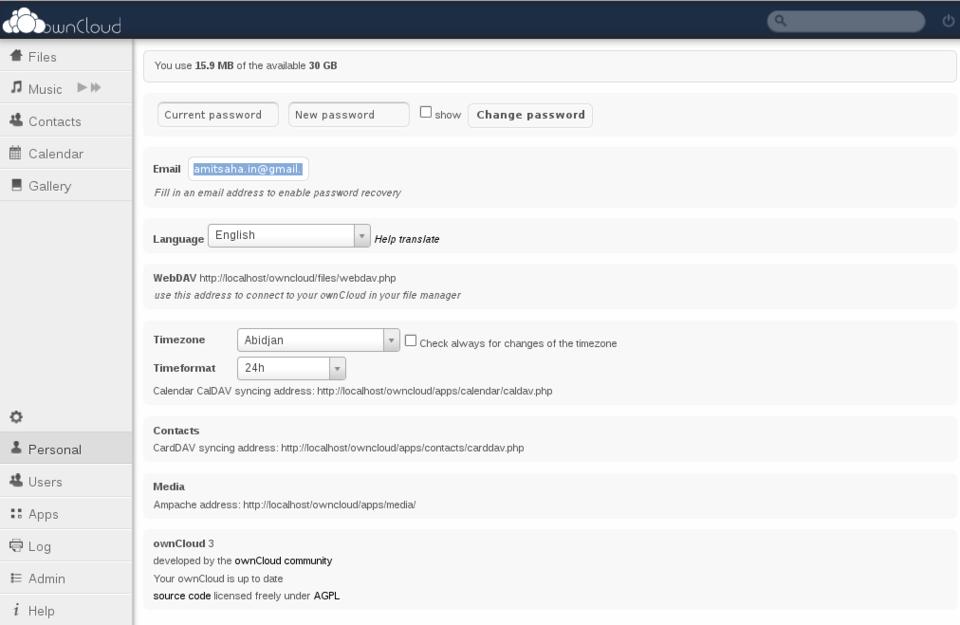Viewport: 960px width, 625px height.
Task: Click the Log printer icon
Action: (x=17, y=545)
